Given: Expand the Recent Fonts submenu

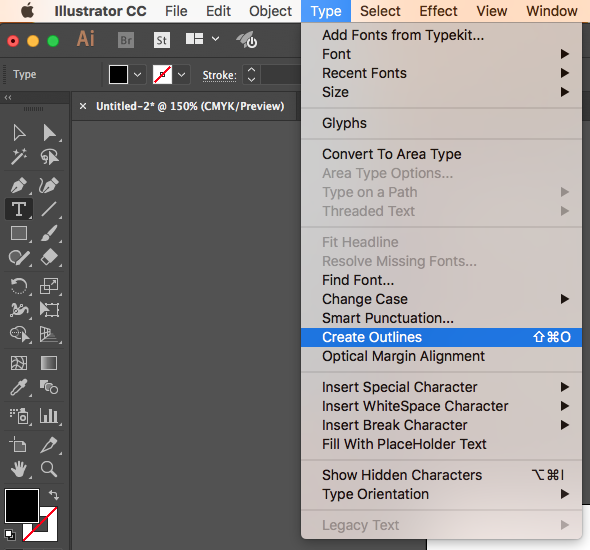Looking at the screenshot, I should point(441,73).
